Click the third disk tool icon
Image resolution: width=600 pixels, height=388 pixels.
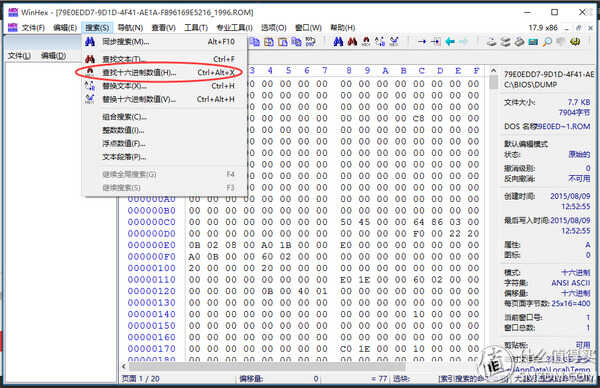[519, 42]
